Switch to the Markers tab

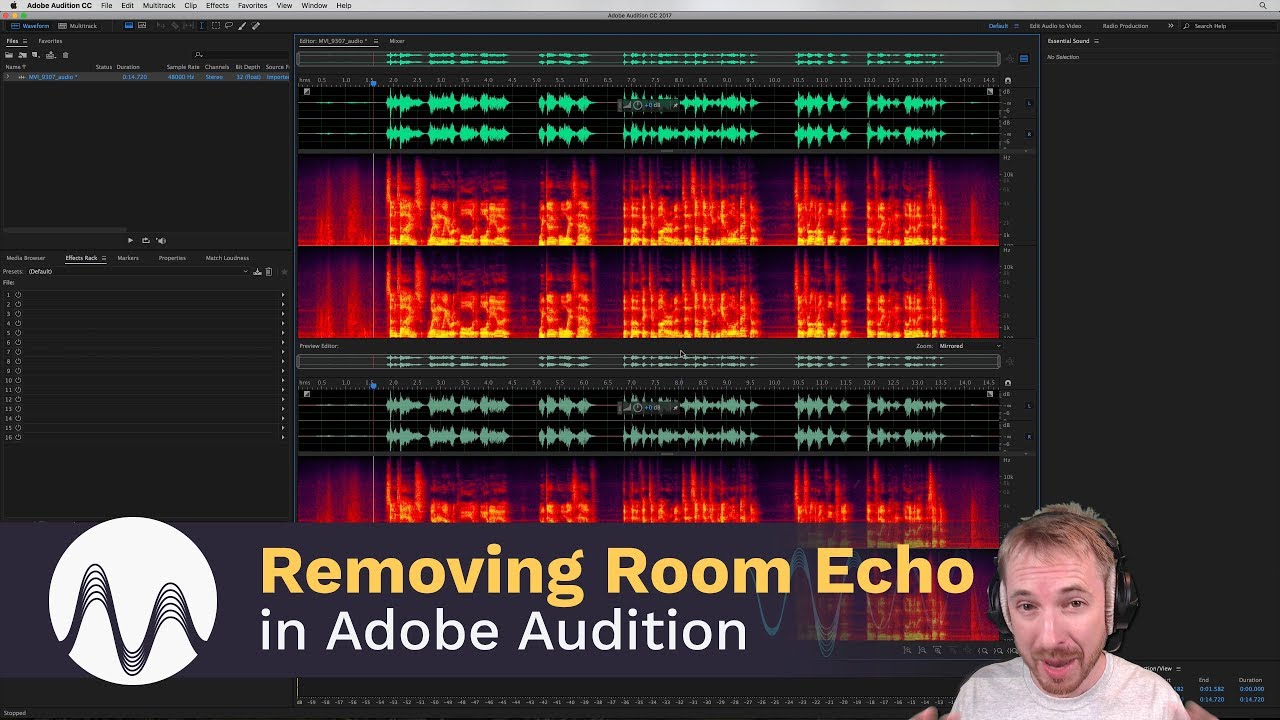click(128, 258)
